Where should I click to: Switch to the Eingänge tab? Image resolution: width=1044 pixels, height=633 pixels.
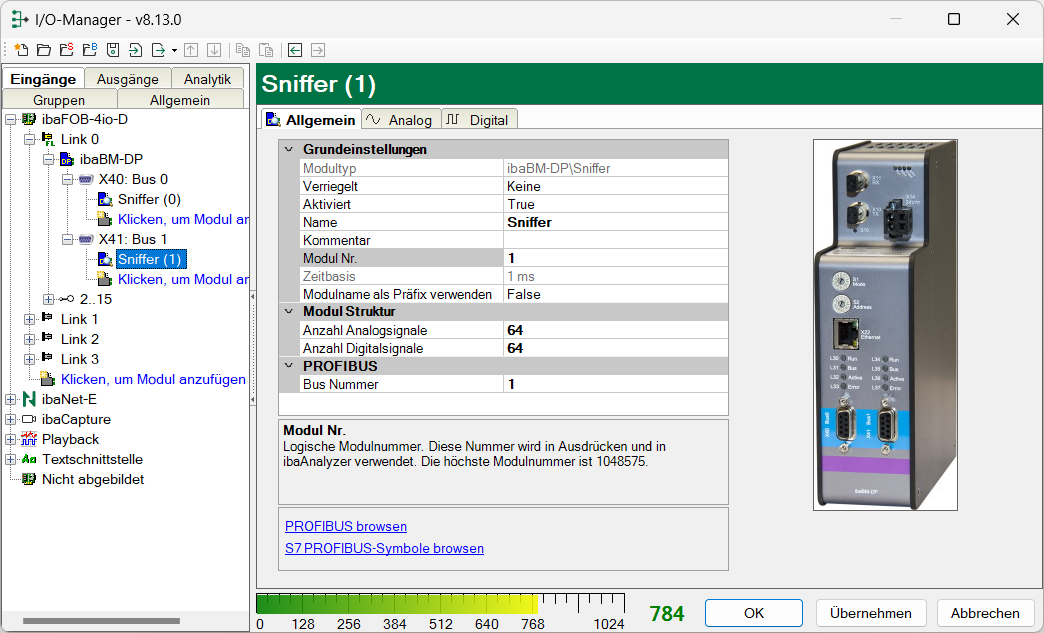coord(43,79)
